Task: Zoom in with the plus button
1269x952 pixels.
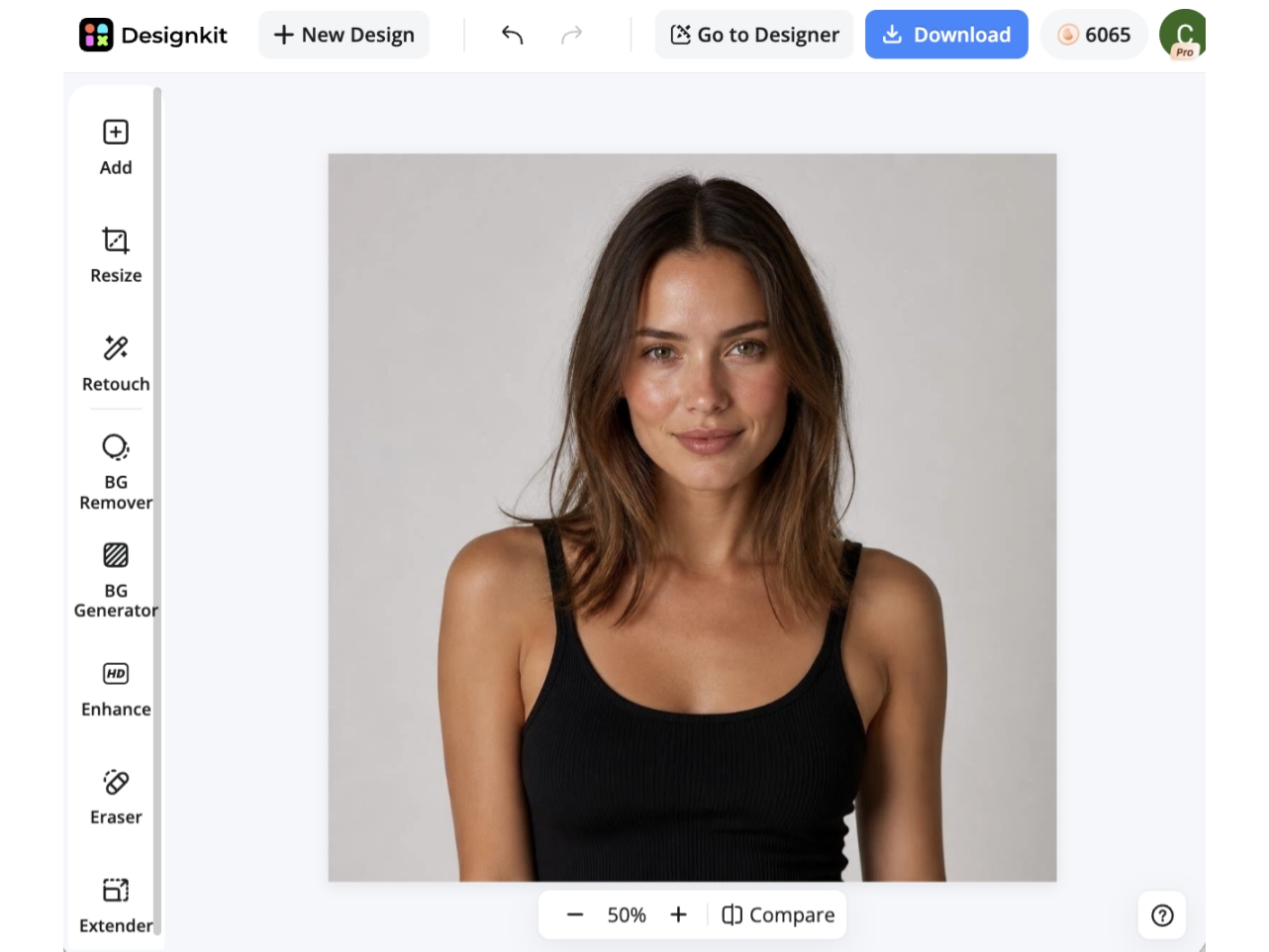Action: pyautogui.click(x=678, y=915)
